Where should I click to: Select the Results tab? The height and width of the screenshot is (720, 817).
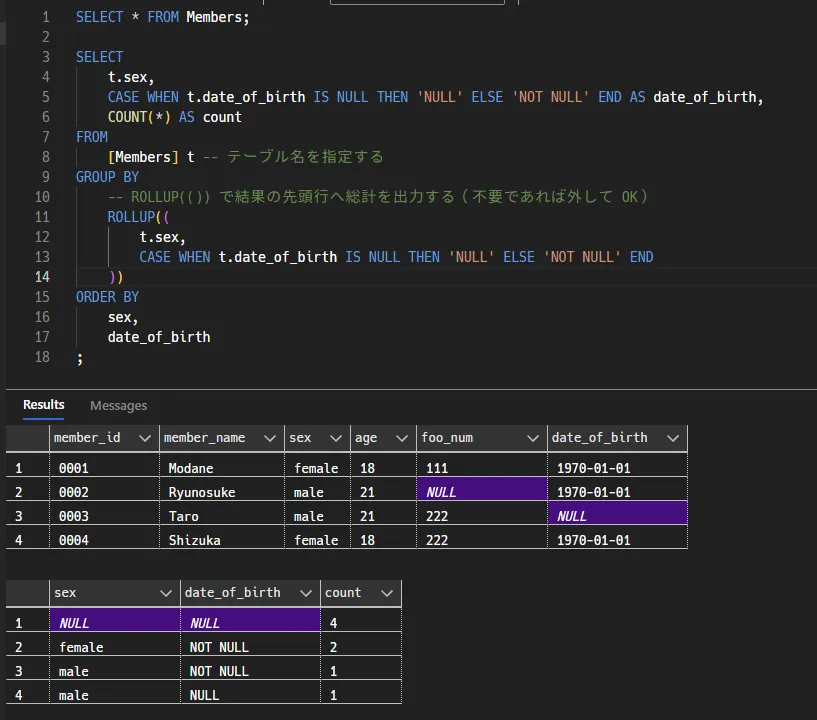(x=44, y=405)
